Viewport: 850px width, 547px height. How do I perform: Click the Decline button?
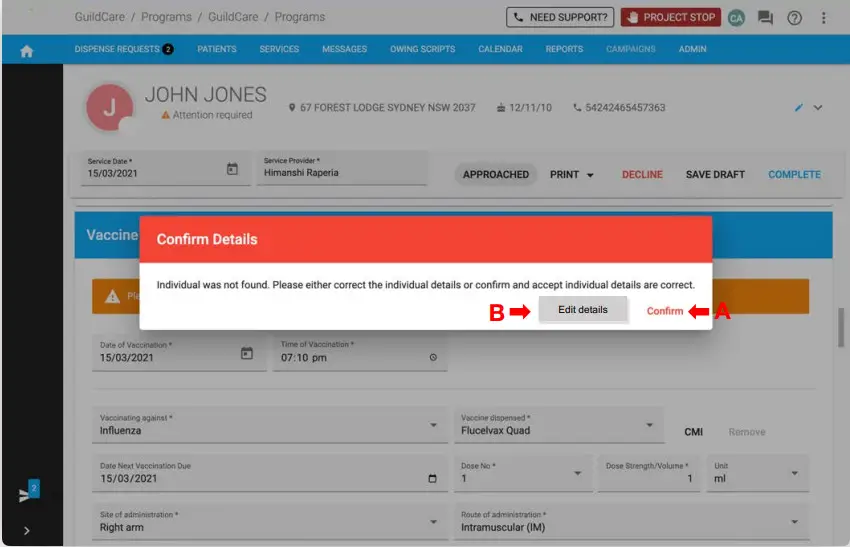click(642, 175)
